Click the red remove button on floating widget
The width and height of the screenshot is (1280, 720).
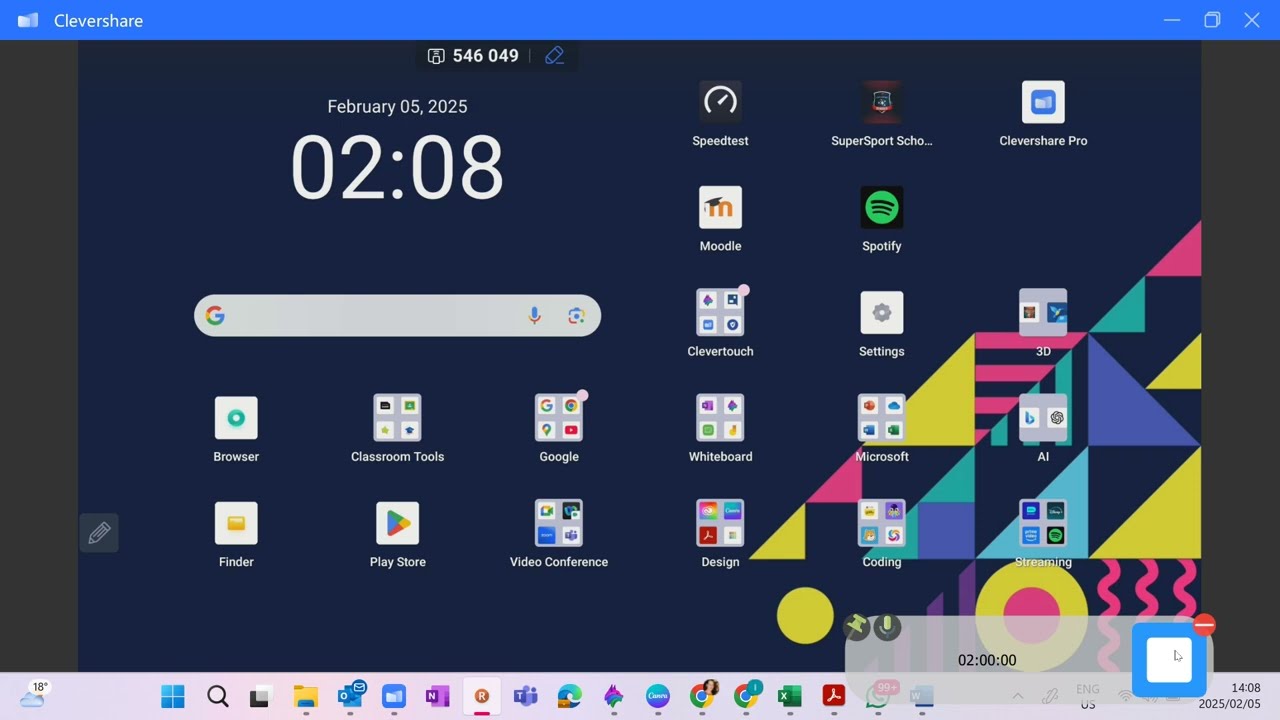tap(1204, 626)
